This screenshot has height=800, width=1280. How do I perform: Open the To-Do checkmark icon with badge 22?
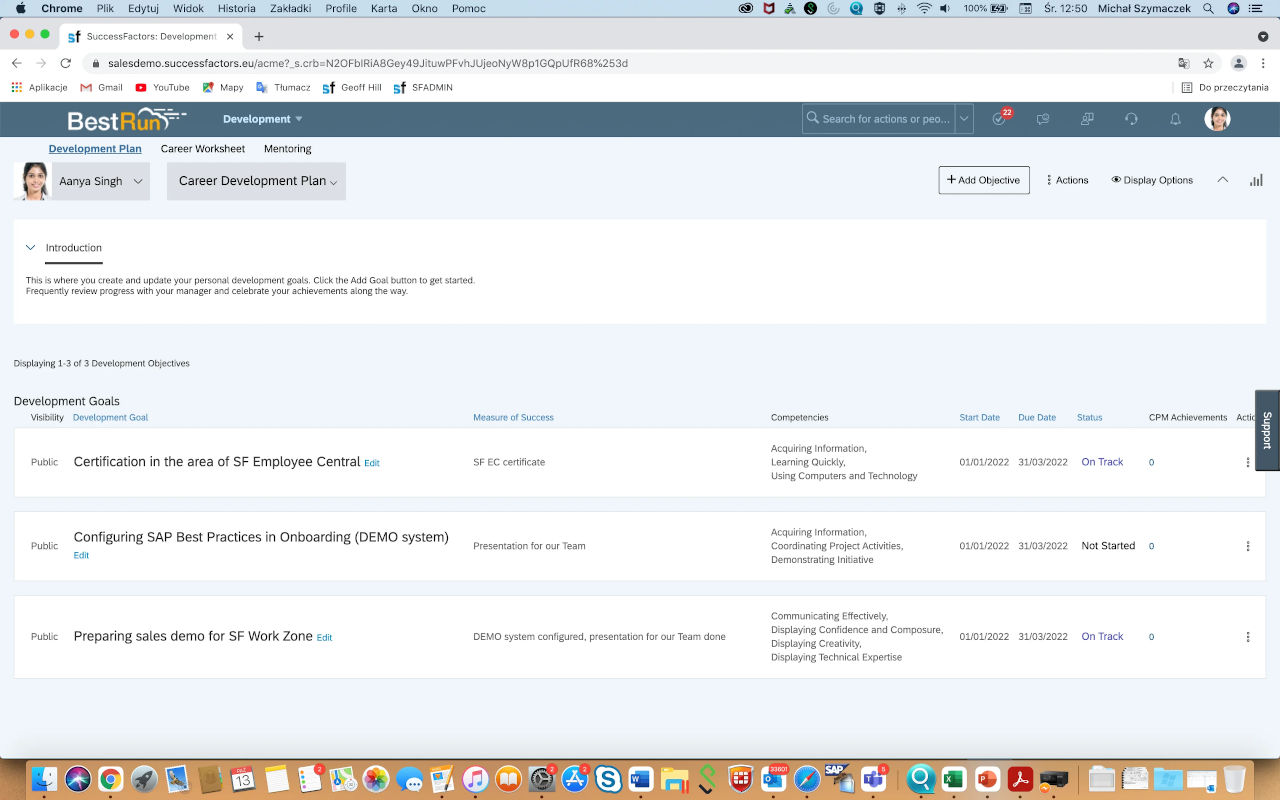[999, 118]
